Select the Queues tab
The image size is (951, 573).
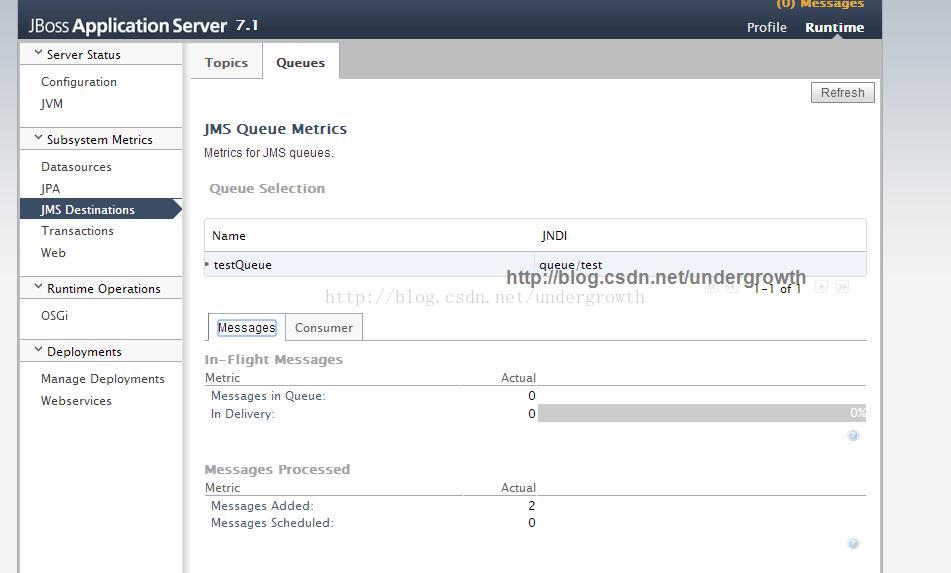click(x=300, y=62)
